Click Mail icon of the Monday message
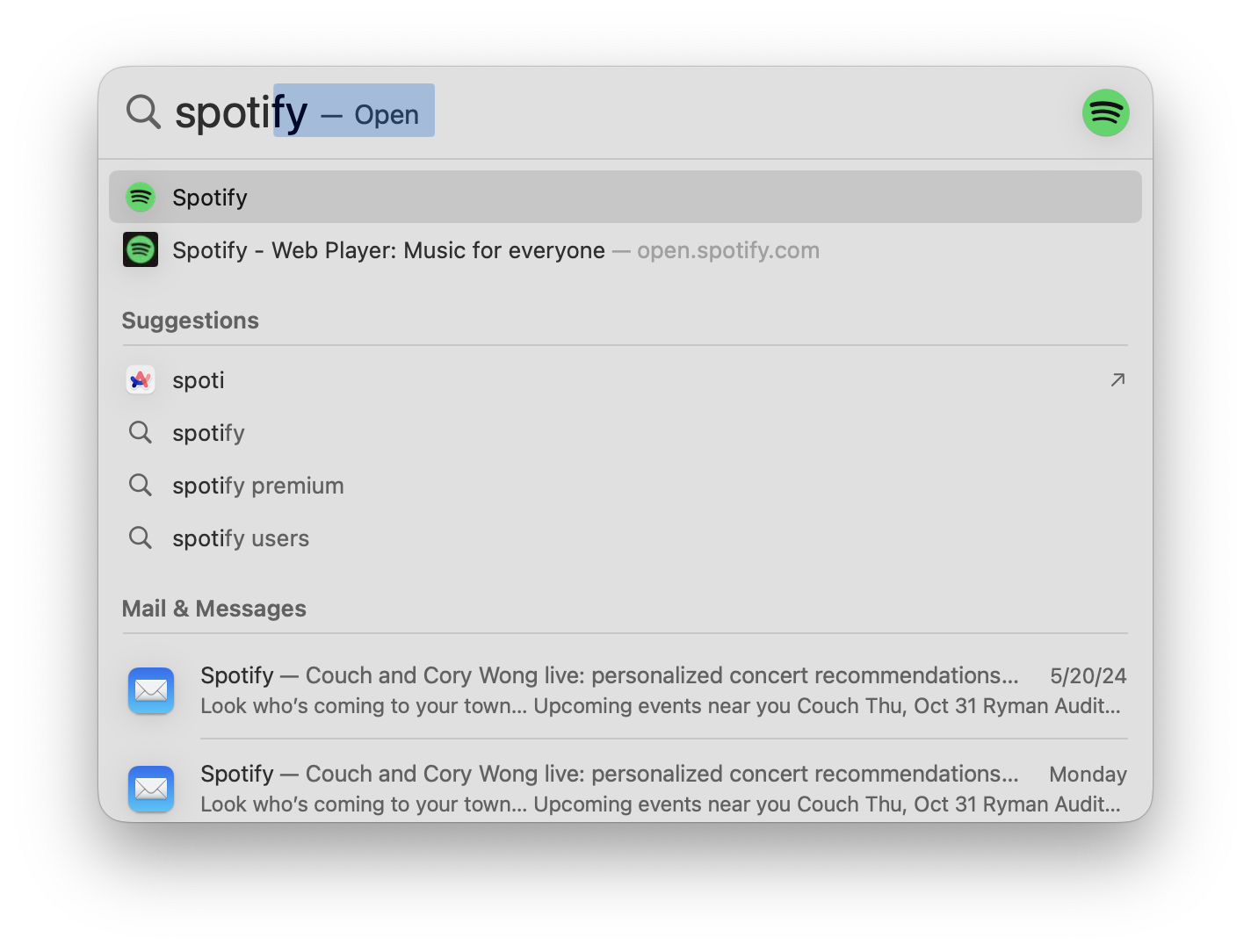Screen dimensions: 1251x952 tap(151, 789)
